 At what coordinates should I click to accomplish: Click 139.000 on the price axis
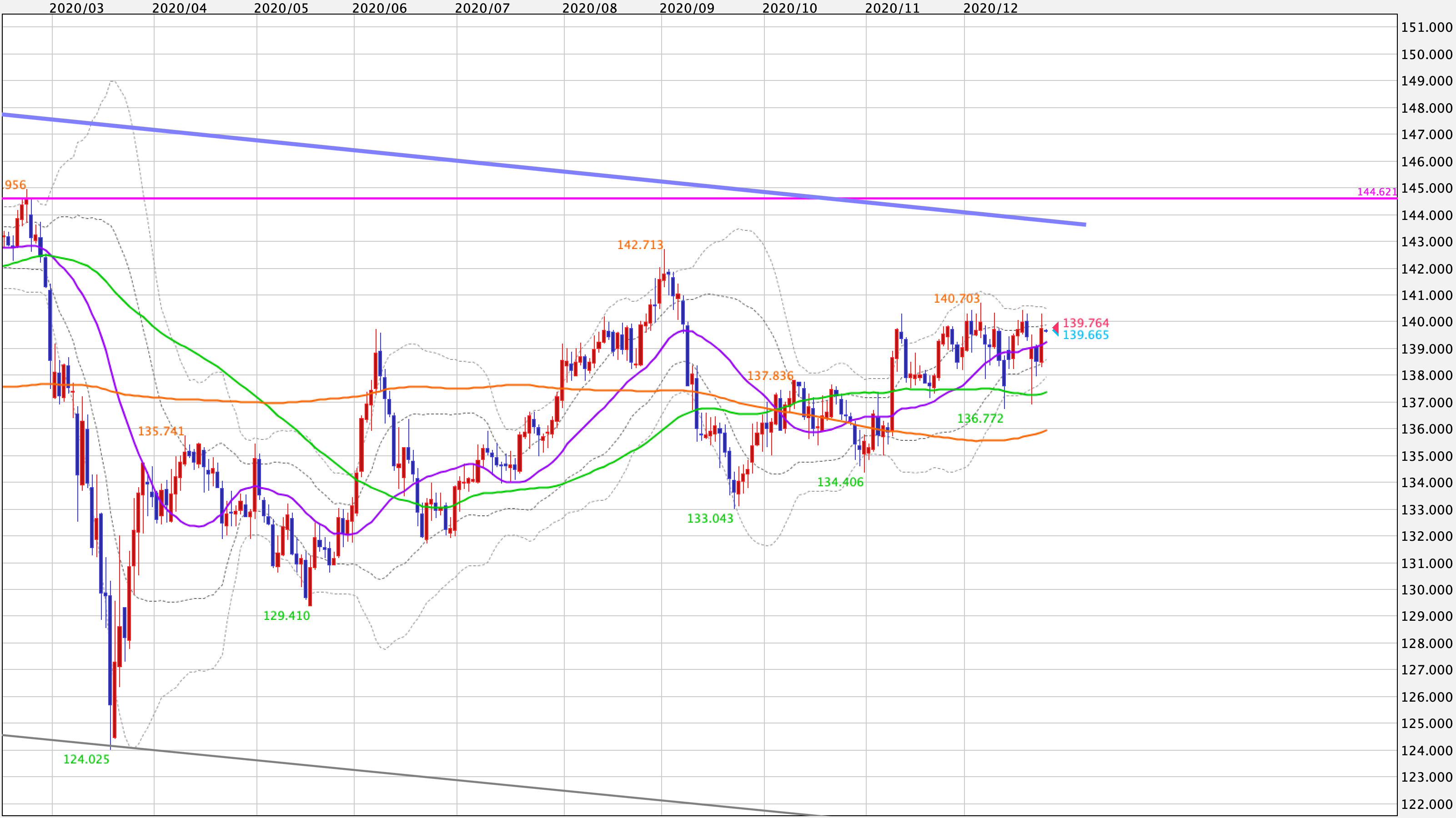tap(1426, 349)
